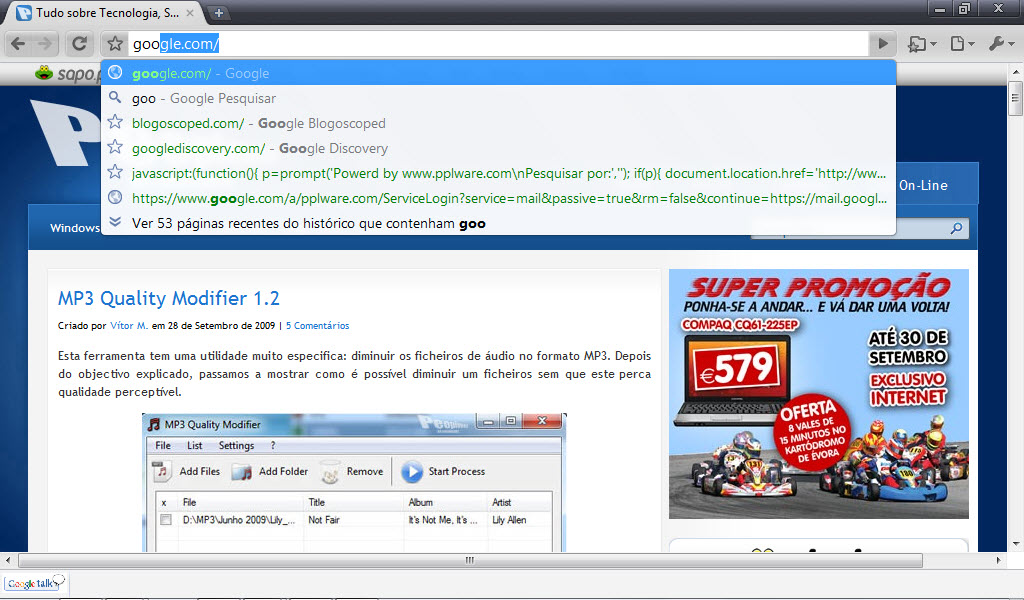The image size is (1024, 600).
Task: Click the site search magnifier icon
Action: click(x=956, y=228)
